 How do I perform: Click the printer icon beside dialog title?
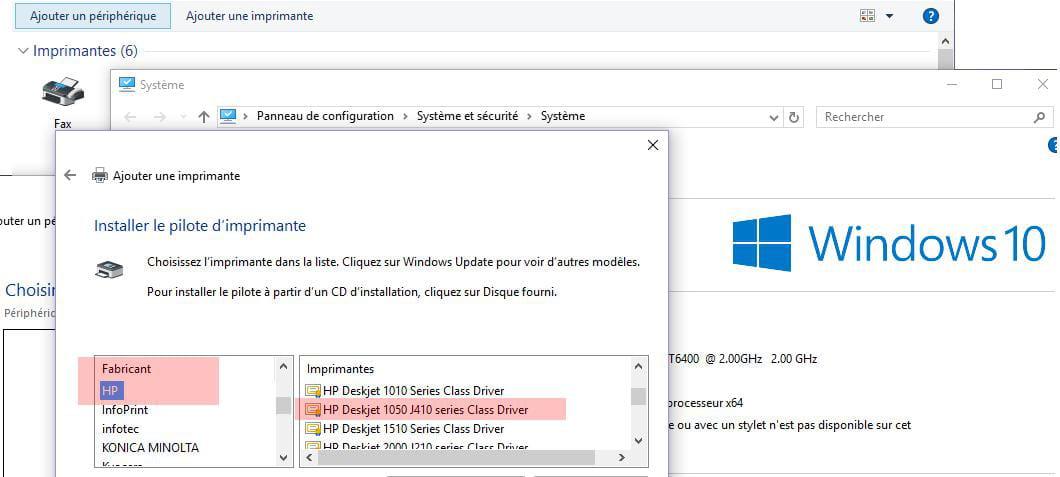99,176
